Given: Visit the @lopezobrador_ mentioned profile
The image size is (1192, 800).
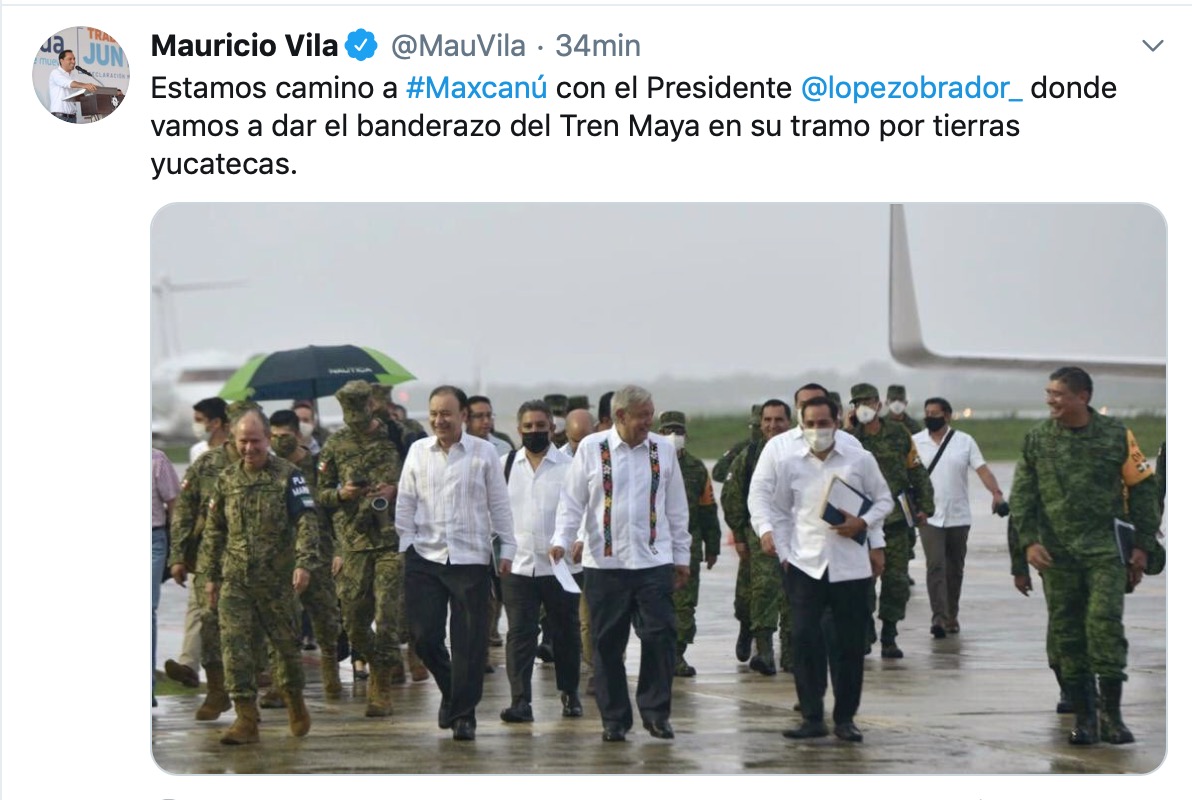Looking at the screenshot, I should [911, 87].
